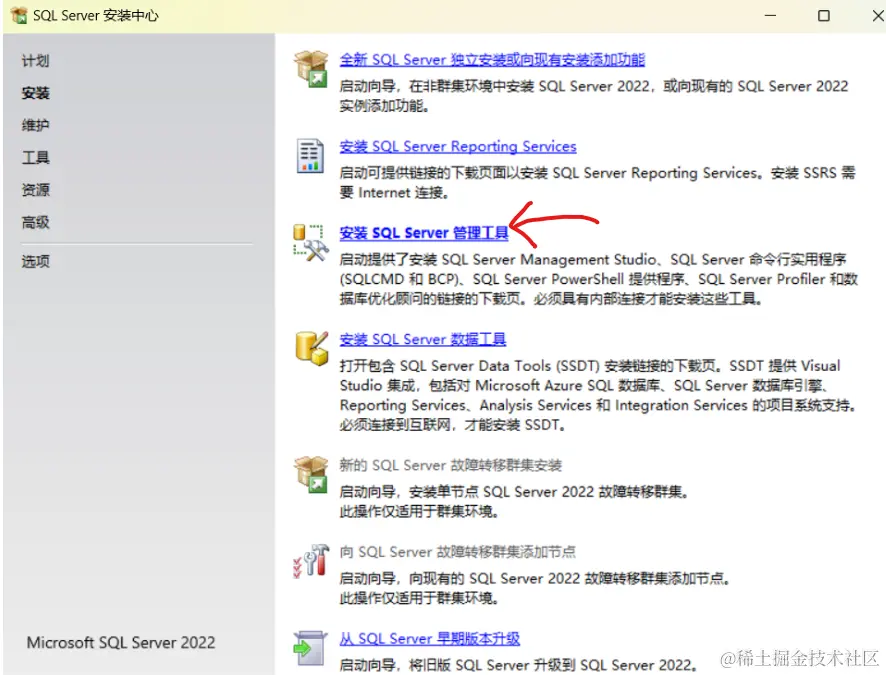Select 选项 in the sidebar

[35, 261]
